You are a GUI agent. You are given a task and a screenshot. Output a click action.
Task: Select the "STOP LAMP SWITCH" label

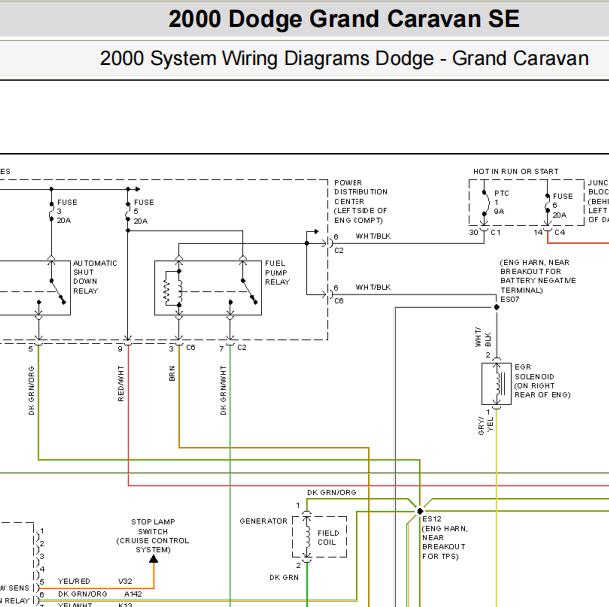tap(153, 527)
